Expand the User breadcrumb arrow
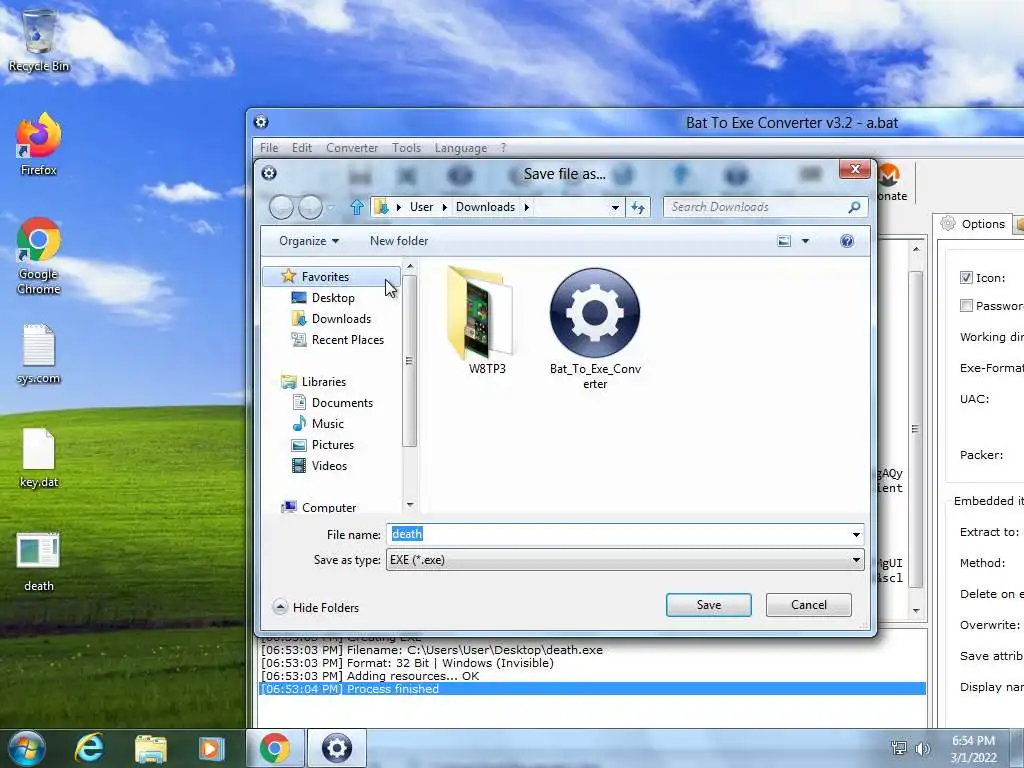The image size is (1024, 768). [444, 207]
